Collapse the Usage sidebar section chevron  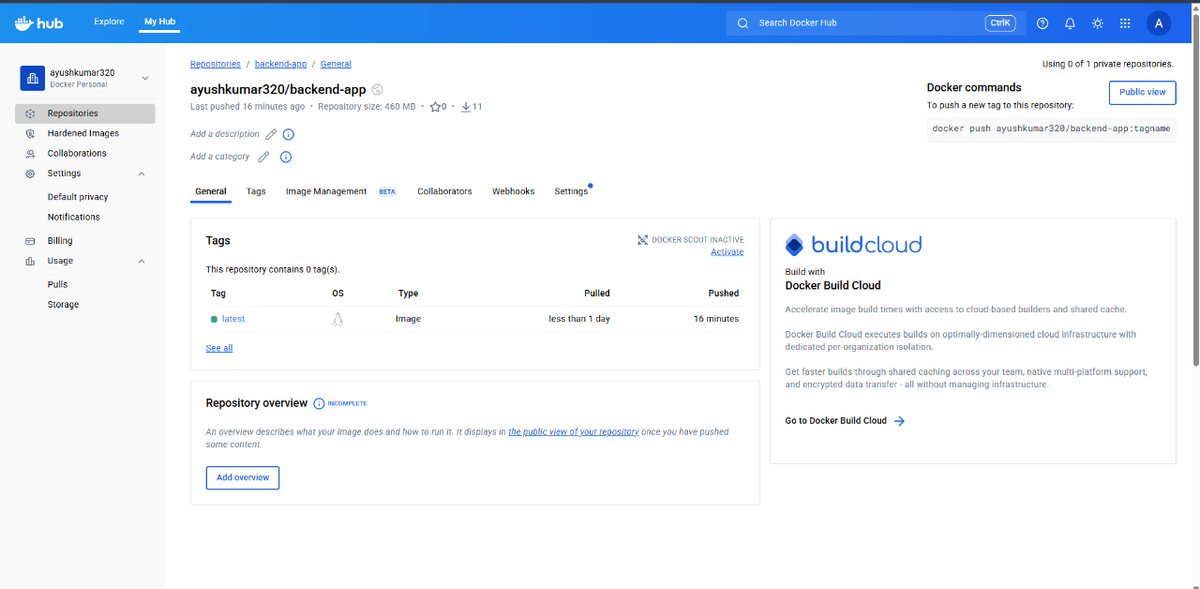click(x=141, y=261)
